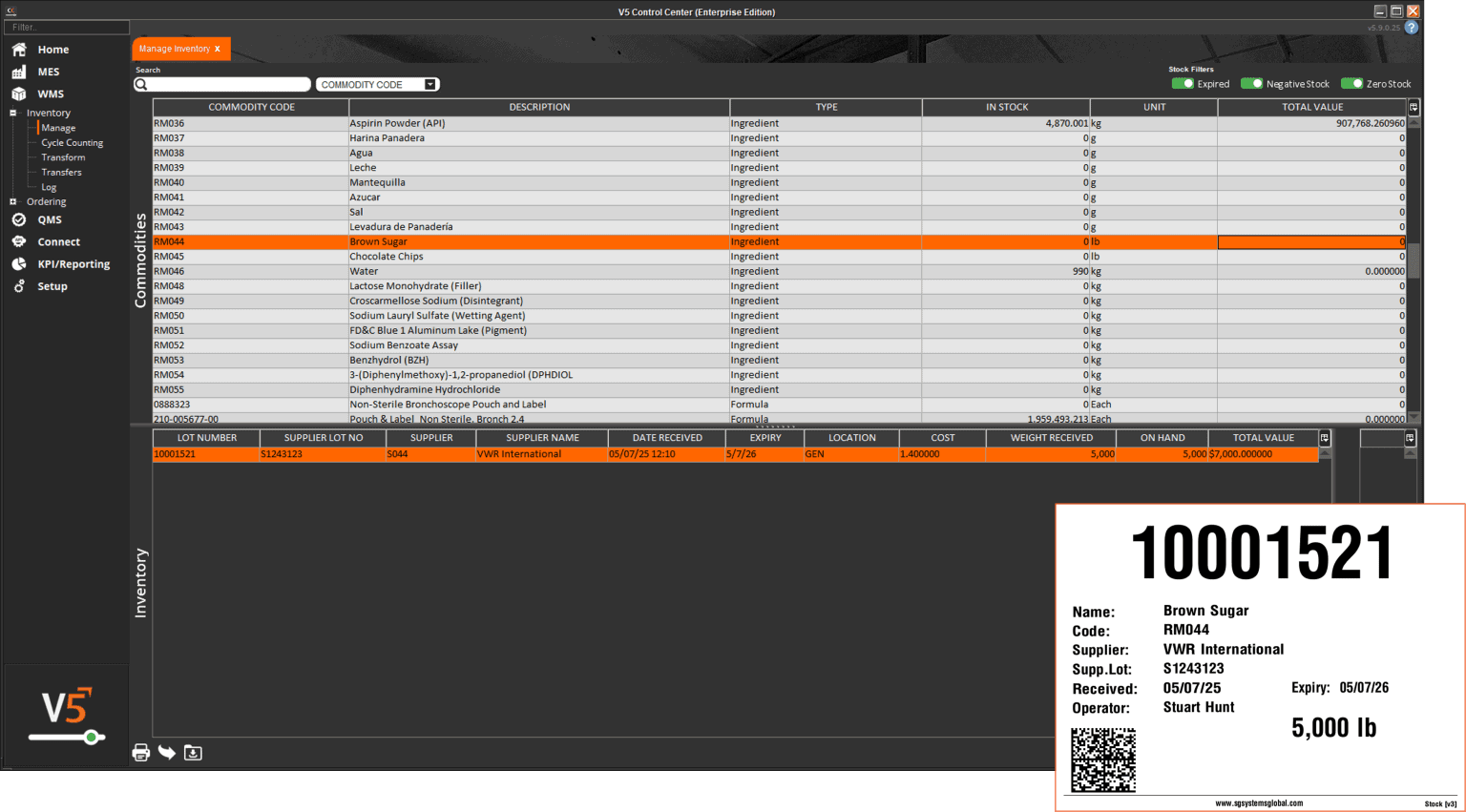The height and width of the screenshot is (812, 1466).
Task: Collapse the Inventory tree in sidebar
Action: click(12, 113)
